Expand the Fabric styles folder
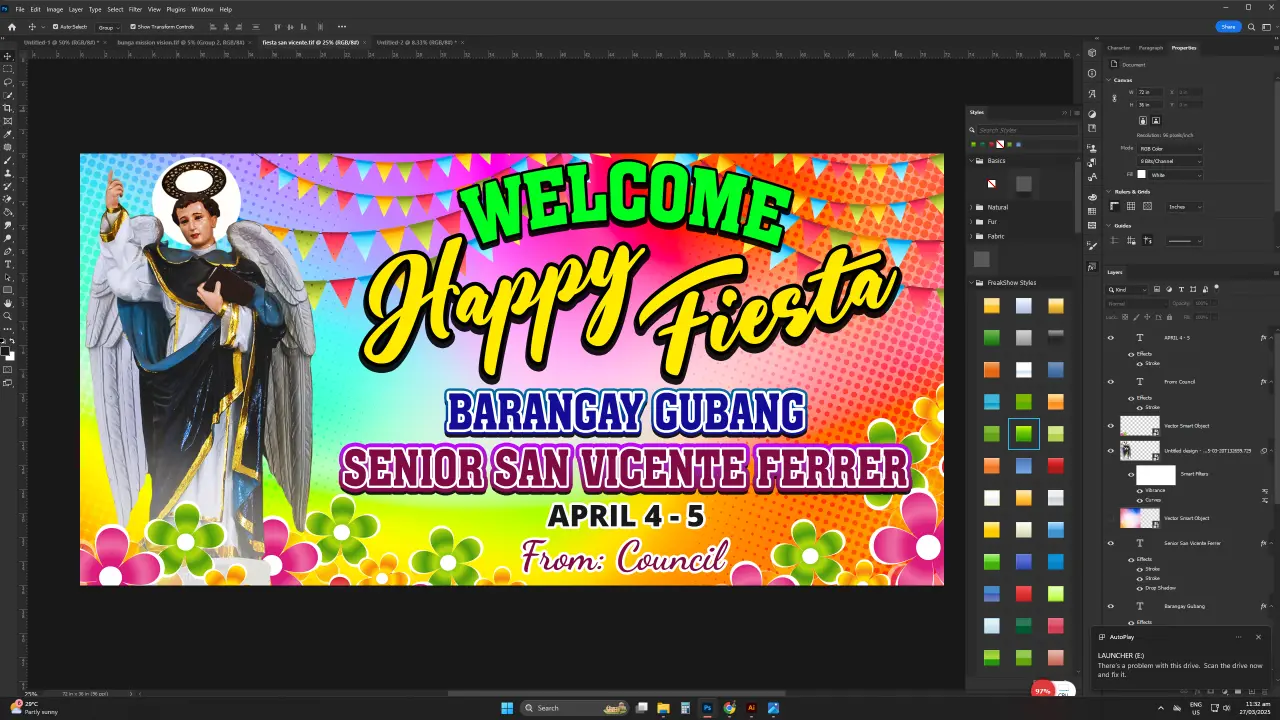This screenshot has width=1280, height=720. 970,236
